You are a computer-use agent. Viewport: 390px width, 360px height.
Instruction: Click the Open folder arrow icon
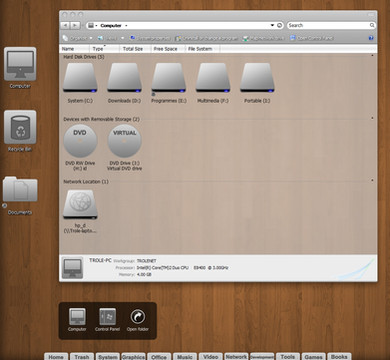coord(137,317)
